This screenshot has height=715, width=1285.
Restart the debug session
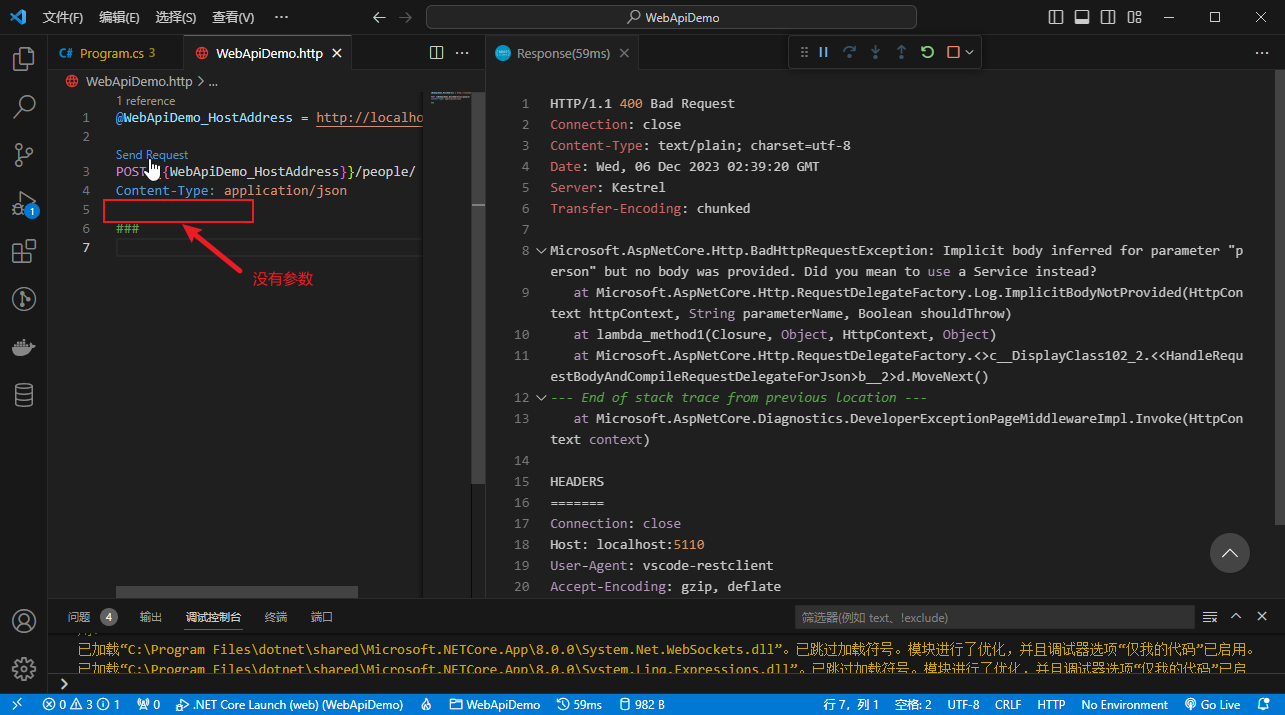(x=927, y=52)
